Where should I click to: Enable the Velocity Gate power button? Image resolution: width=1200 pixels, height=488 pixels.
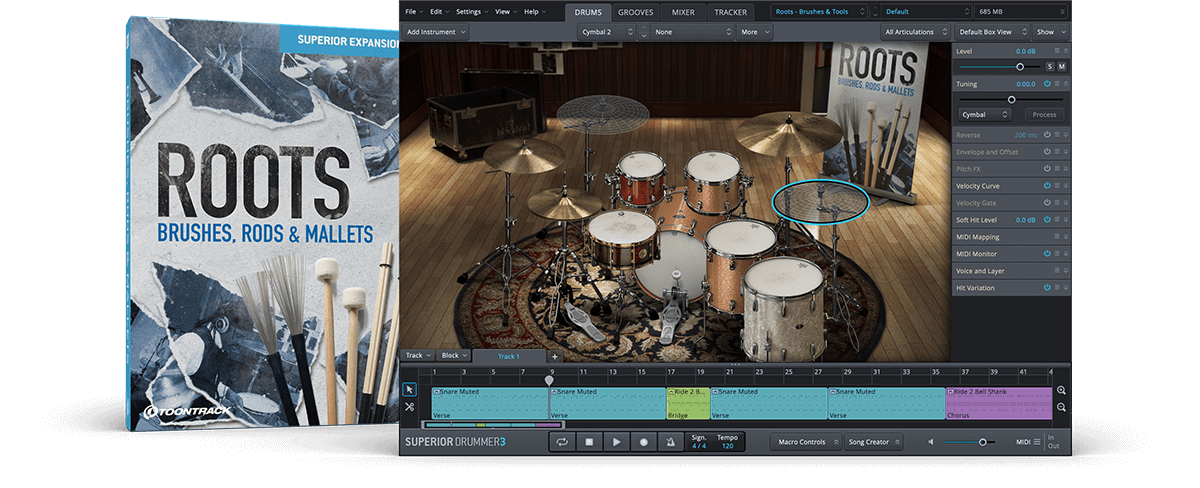1047,203
